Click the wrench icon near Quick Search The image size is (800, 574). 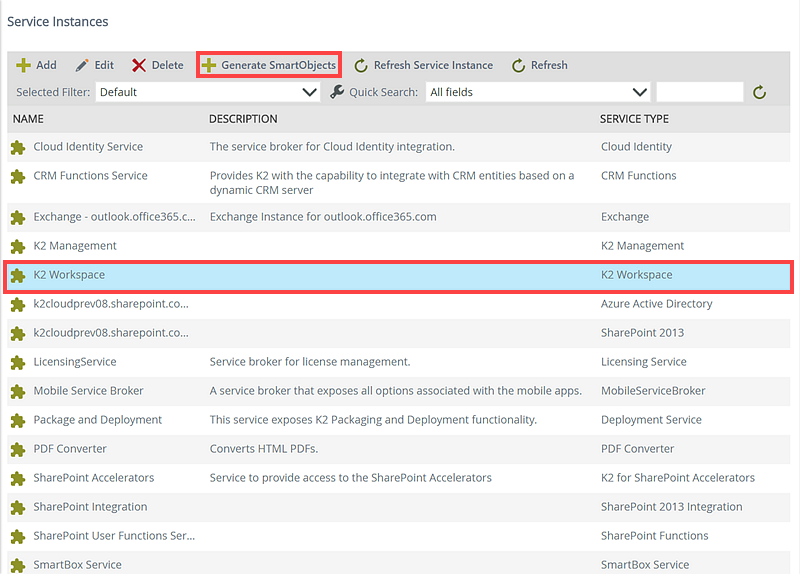tap(337, 92)
